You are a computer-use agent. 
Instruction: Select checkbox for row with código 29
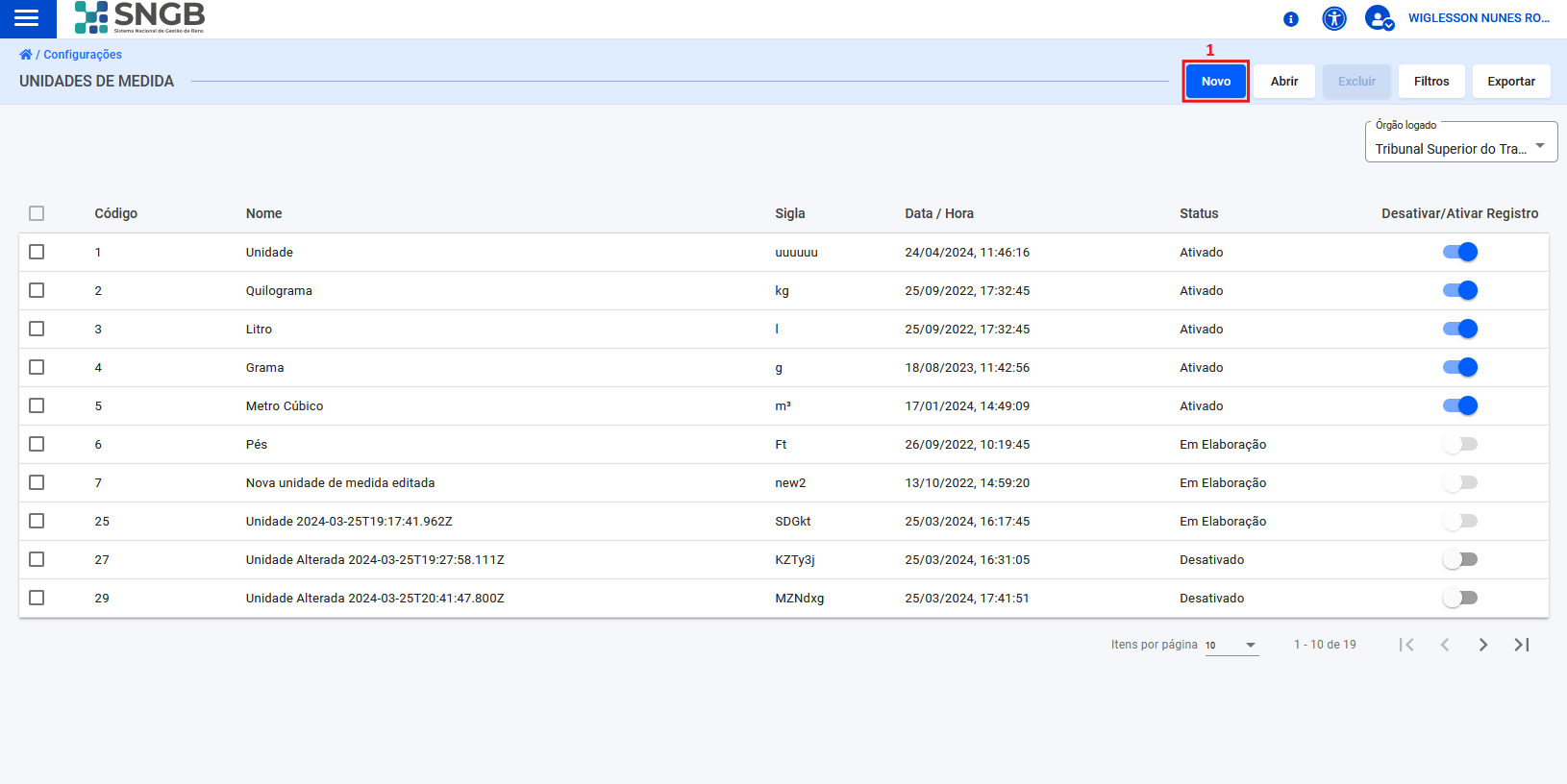(x=37, y=598)
